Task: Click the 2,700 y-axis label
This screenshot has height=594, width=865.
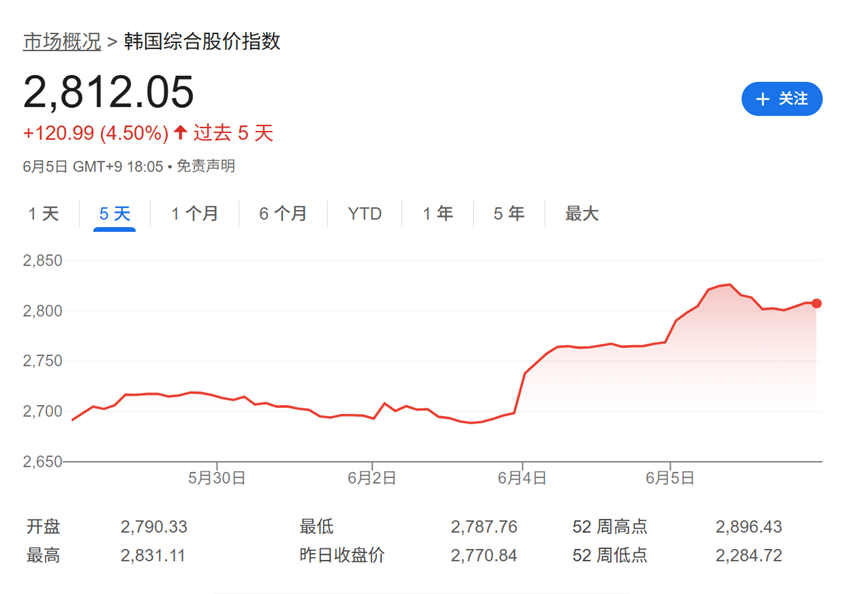Action: coord(42,411)
